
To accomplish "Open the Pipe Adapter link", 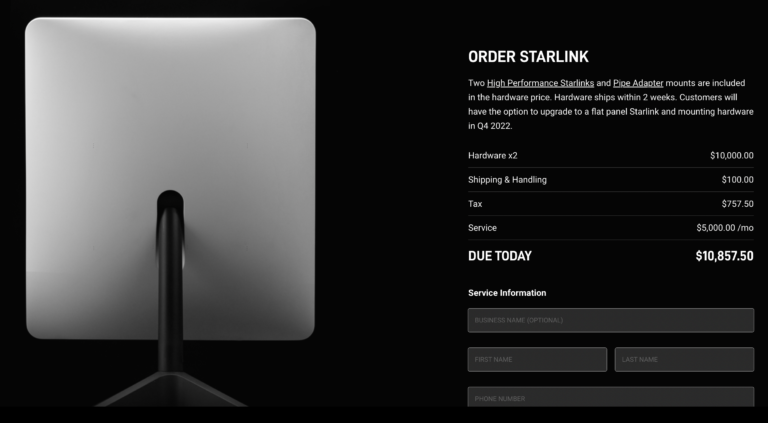I will click(x=638, y=83).
